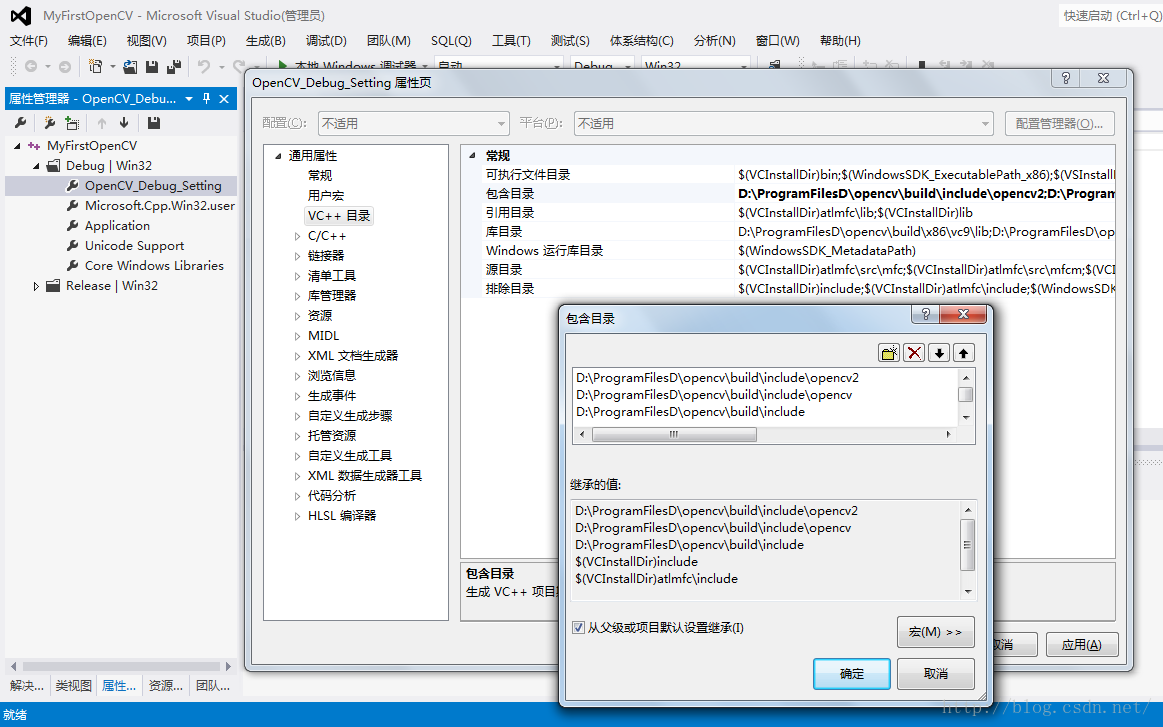This screenshot has height=727, width=1163.
Task: Open the 文件(F) menu
Action: tap(29, 41)
